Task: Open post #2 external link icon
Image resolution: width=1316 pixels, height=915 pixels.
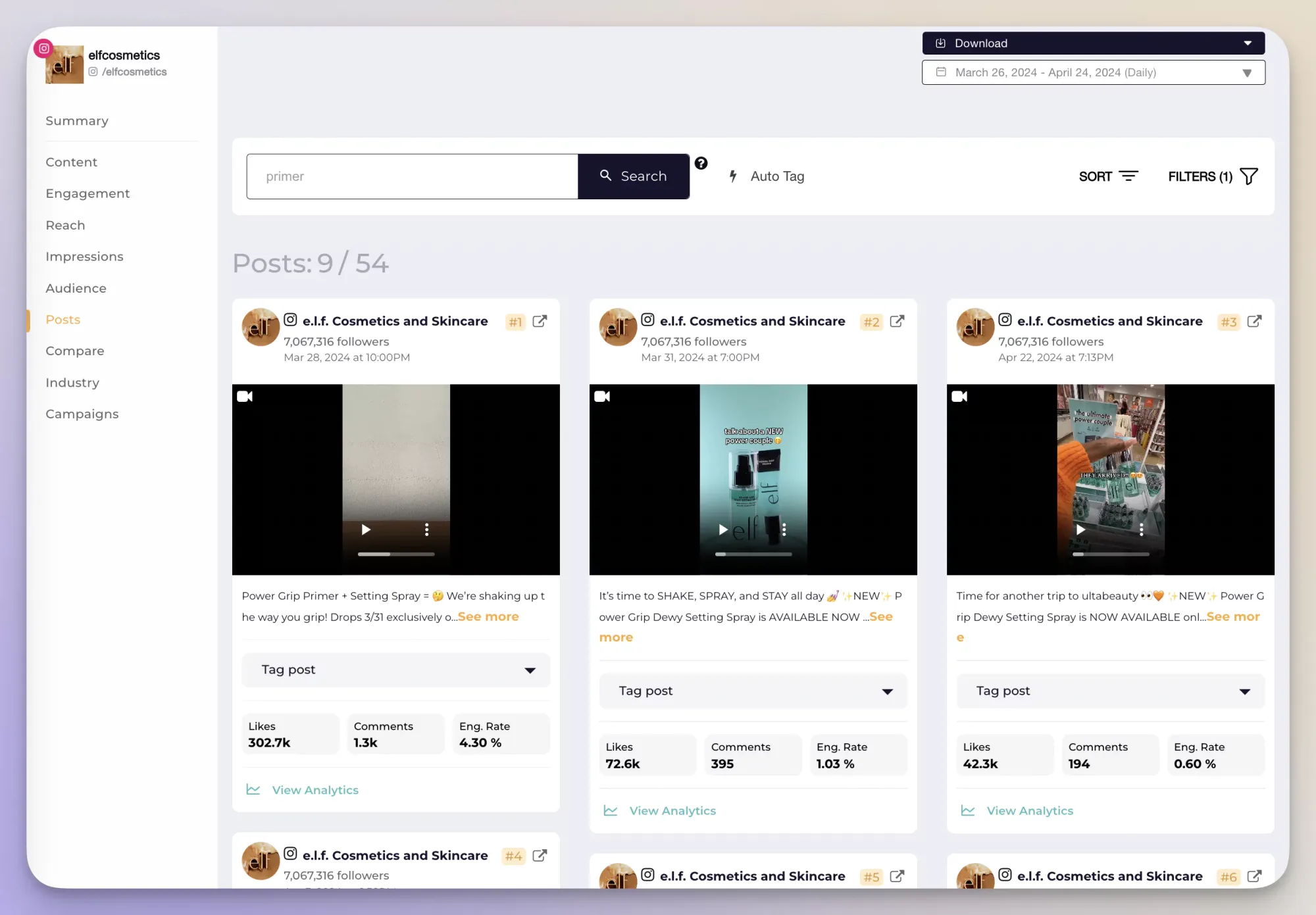Action: tap(897, 322)
